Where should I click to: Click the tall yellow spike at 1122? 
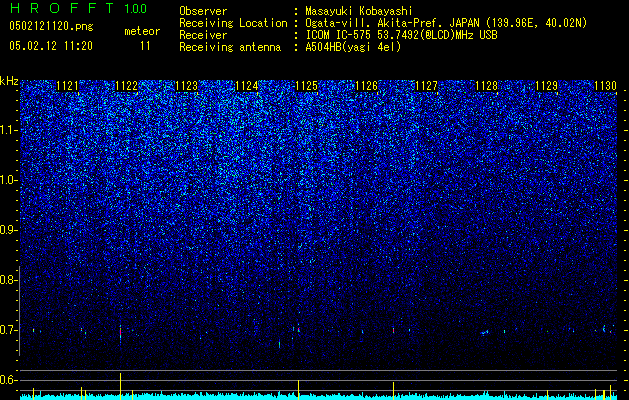(120, 386)
